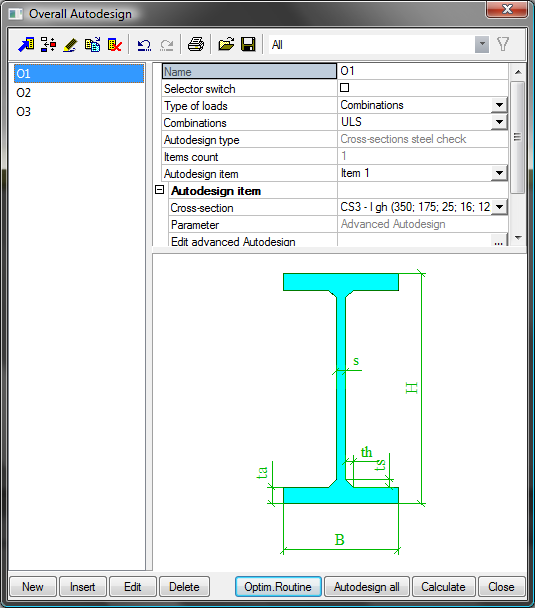The image size is (535, 608).
Task: Click the edit pencil toolbar icon
Action: (70, 45)
